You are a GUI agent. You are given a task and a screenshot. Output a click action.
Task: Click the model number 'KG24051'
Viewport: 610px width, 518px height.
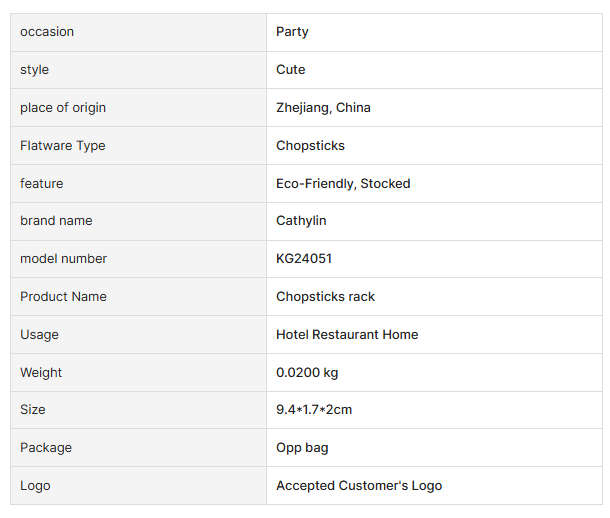(x=304, y=259)
